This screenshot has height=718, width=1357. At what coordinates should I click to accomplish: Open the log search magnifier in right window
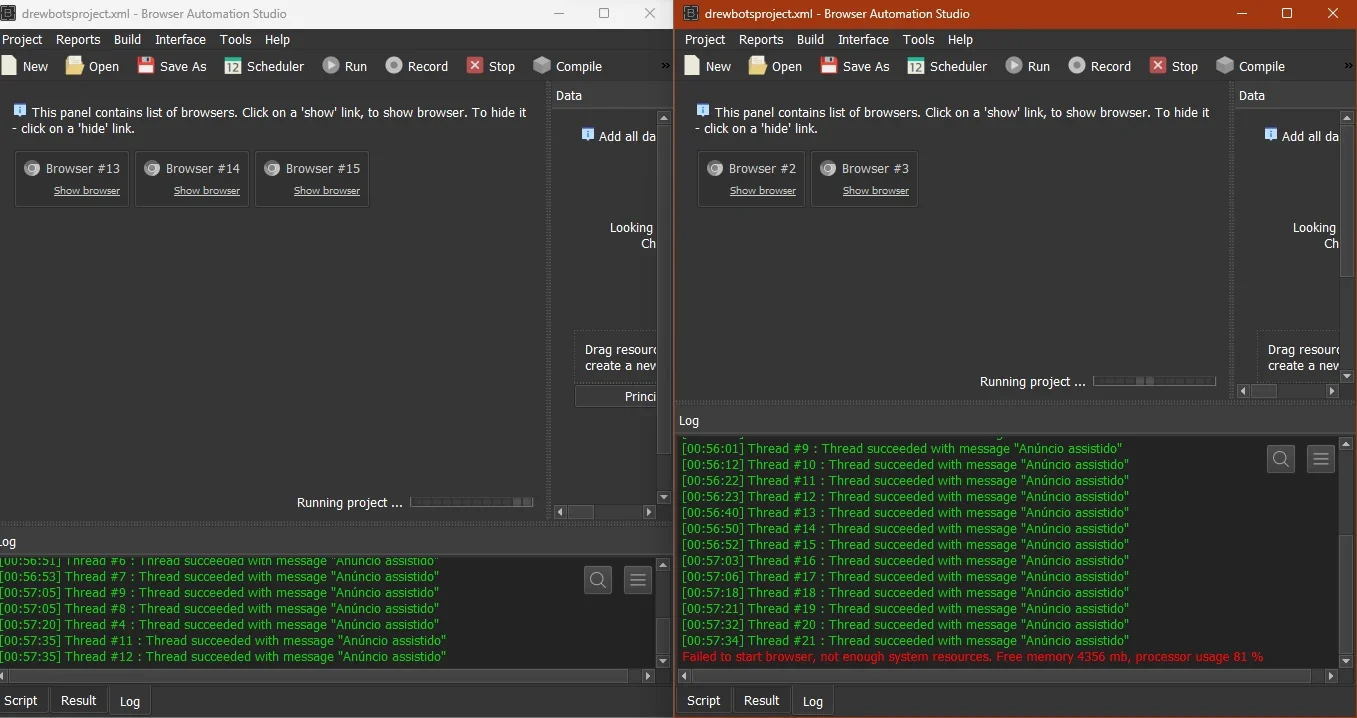1281,460
